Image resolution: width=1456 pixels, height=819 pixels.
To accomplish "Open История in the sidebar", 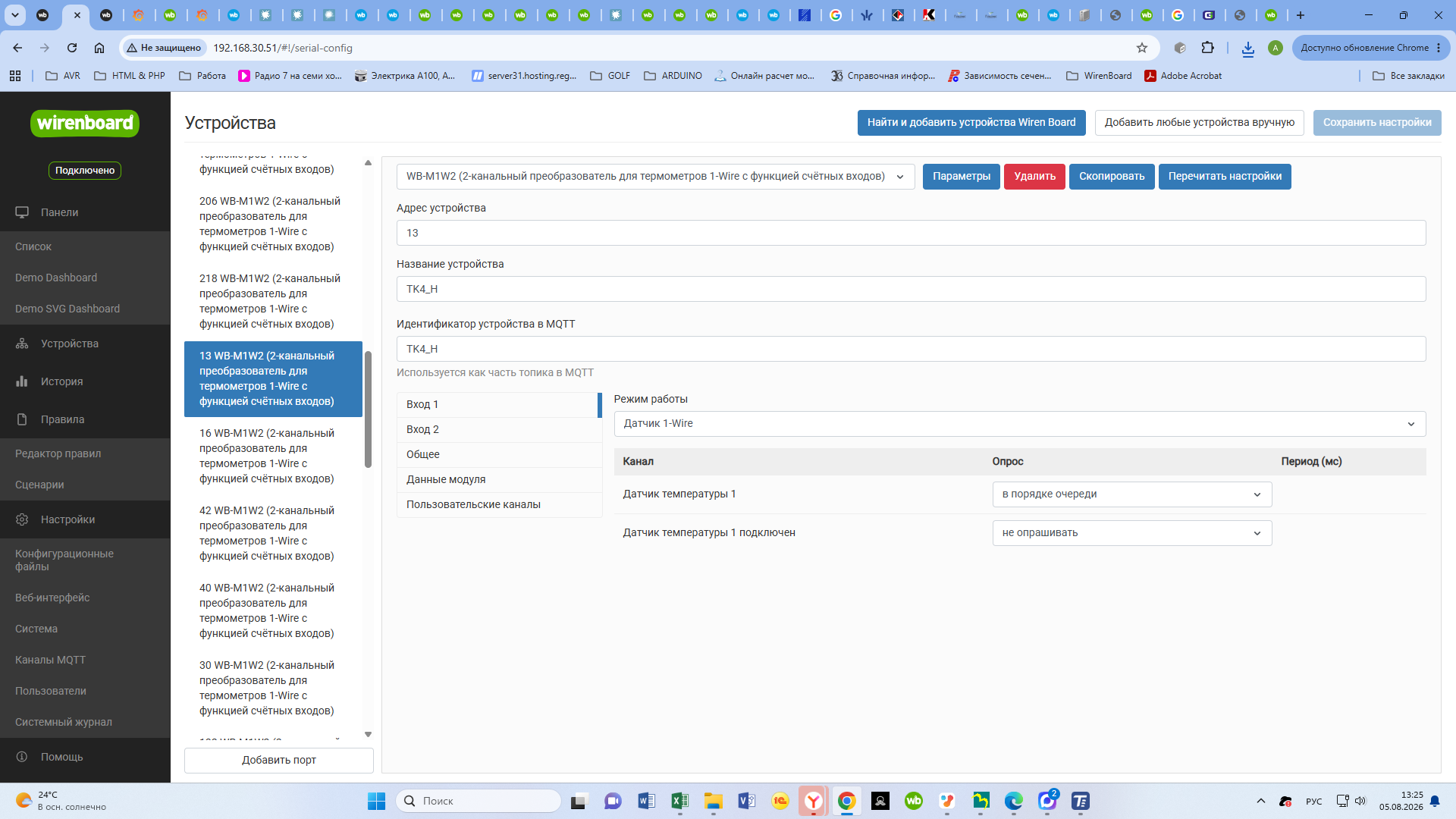I will coord(85,381).
